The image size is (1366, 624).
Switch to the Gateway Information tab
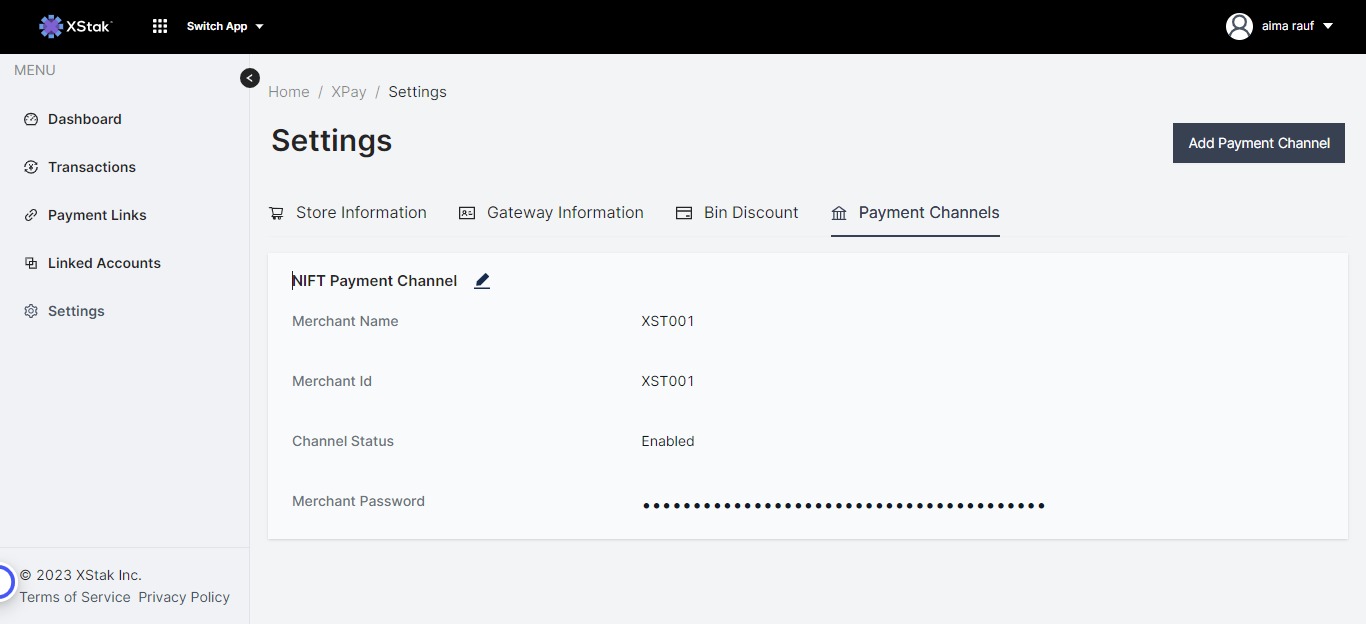[564, 213]
